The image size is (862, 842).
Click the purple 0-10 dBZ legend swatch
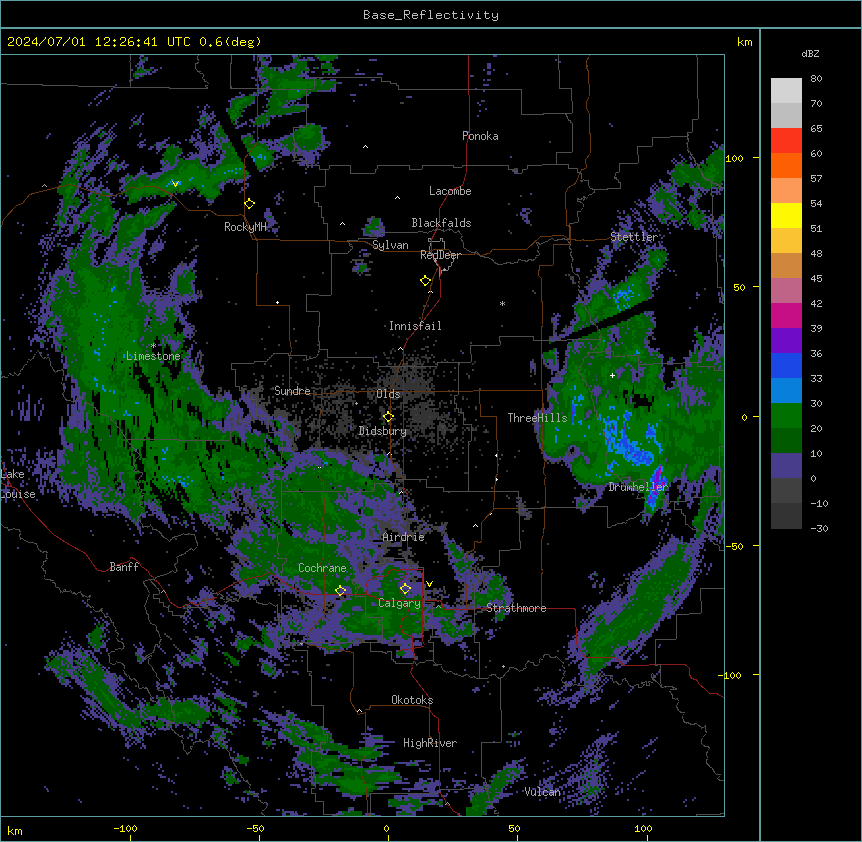(786, 466)
